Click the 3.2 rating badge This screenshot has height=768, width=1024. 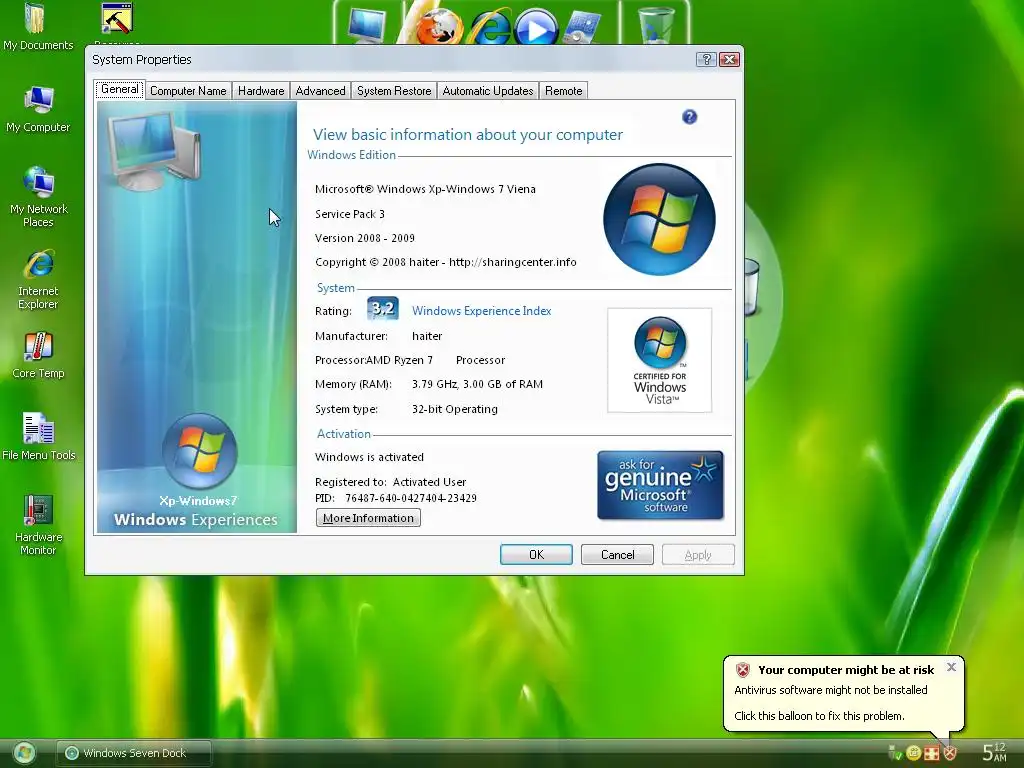pyautogui.click(x=383, y=309)
